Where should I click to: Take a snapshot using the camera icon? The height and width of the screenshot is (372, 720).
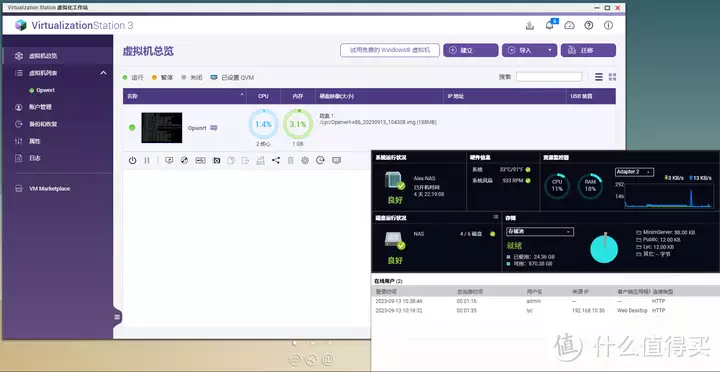coord(216,160)
